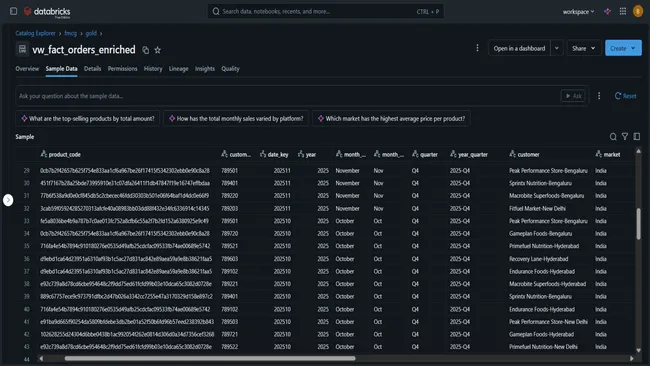
Task: Ask which market has highest average price
Action: pyautogui.click(x=391, y=119)
